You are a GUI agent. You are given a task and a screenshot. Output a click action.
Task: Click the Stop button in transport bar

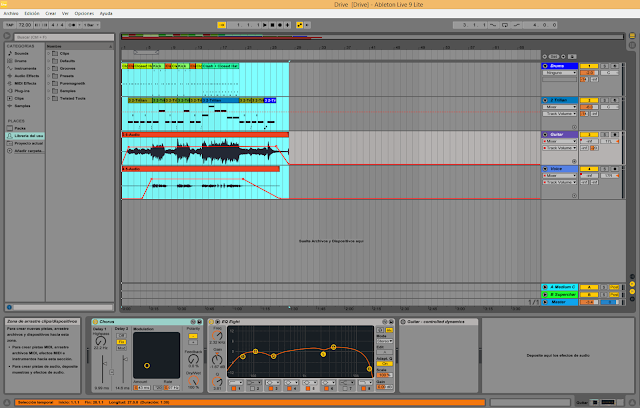pos(272,25)
